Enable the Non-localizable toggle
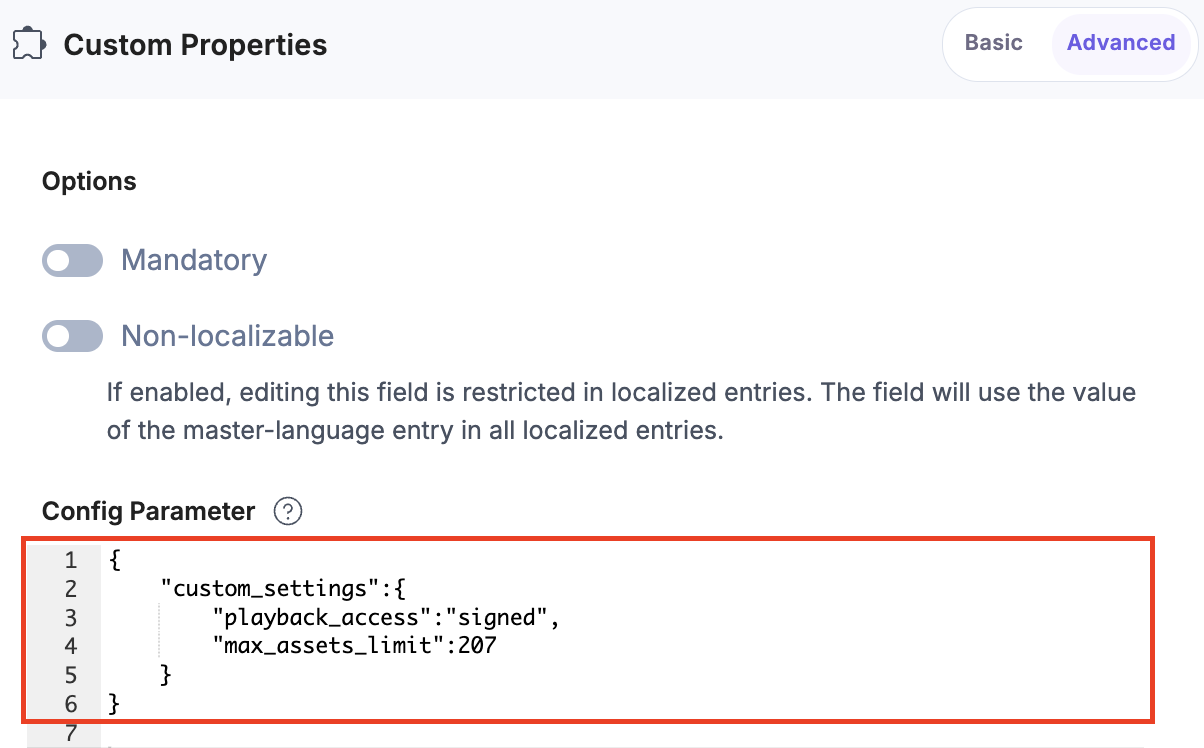1204x748 pixels. tap(72, 336)
